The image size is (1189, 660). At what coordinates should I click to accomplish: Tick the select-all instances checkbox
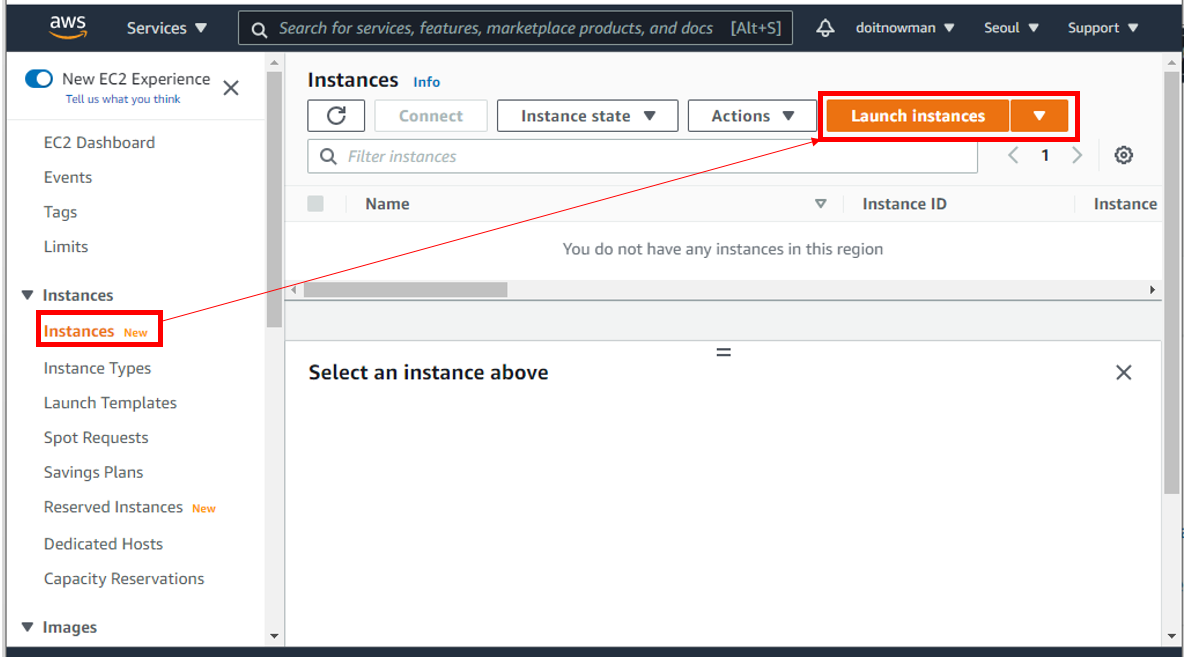coord(315,203)
